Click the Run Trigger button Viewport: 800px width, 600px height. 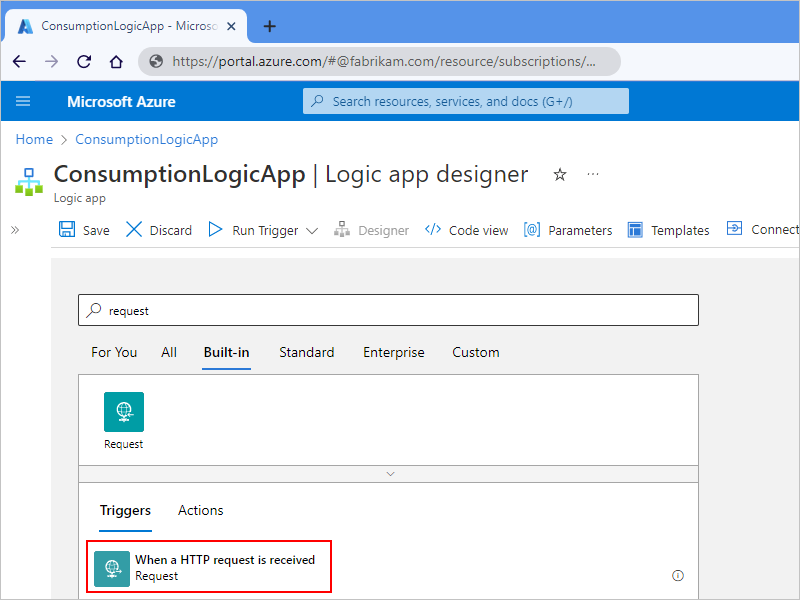tap(254, 230)
